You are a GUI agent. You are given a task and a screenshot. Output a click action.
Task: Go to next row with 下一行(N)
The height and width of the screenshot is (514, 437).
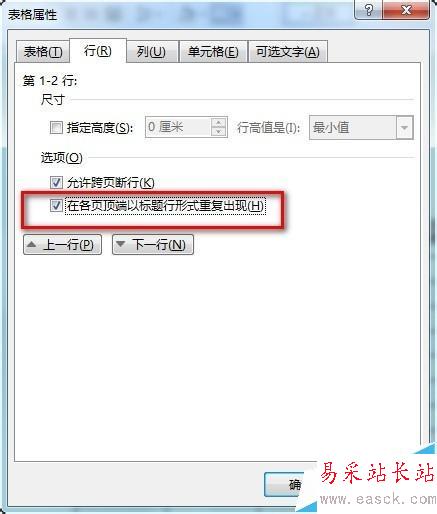[153, 245]
